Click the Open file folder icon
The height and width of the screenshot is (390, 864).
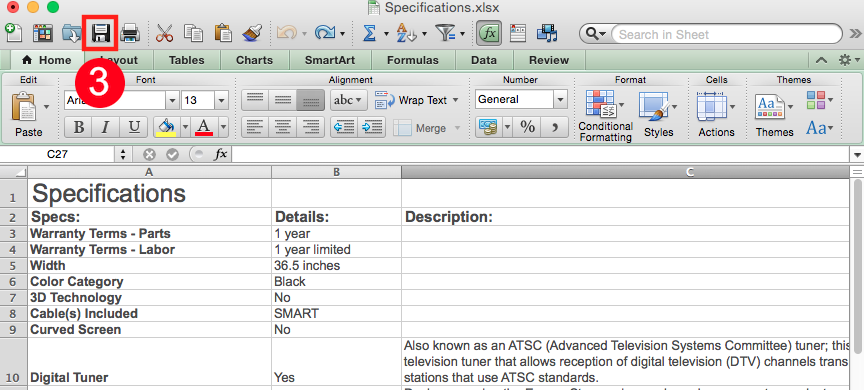pos(72,34)
